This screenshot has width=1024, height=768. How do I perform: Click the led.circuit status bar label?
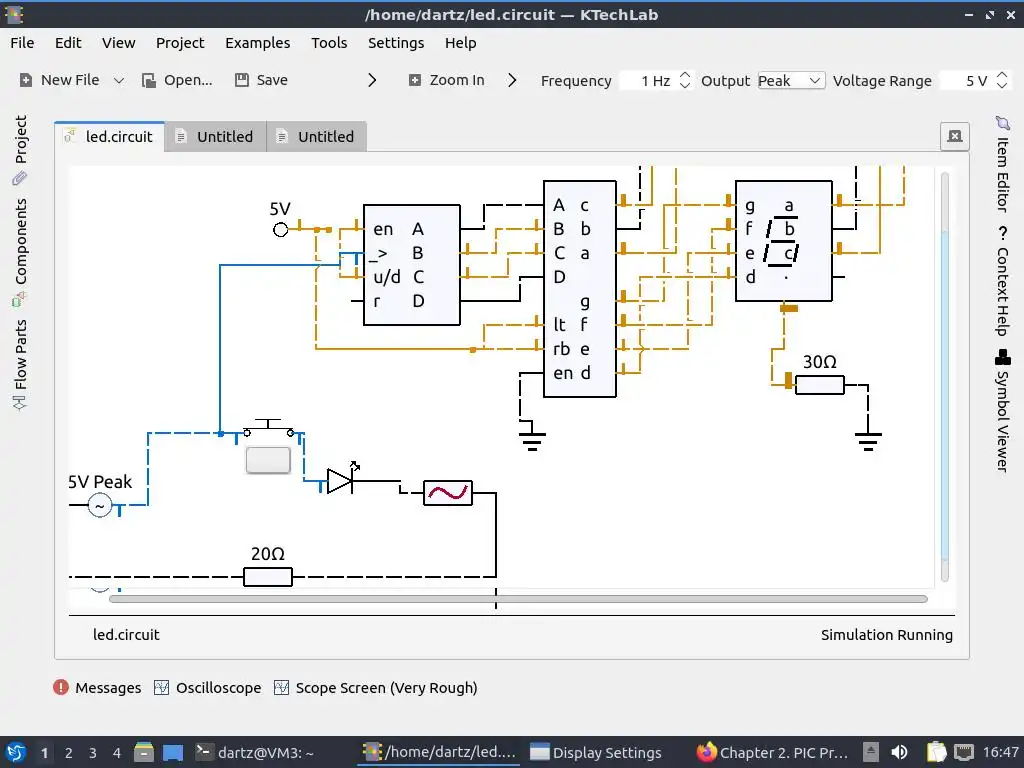pos(126,635)
